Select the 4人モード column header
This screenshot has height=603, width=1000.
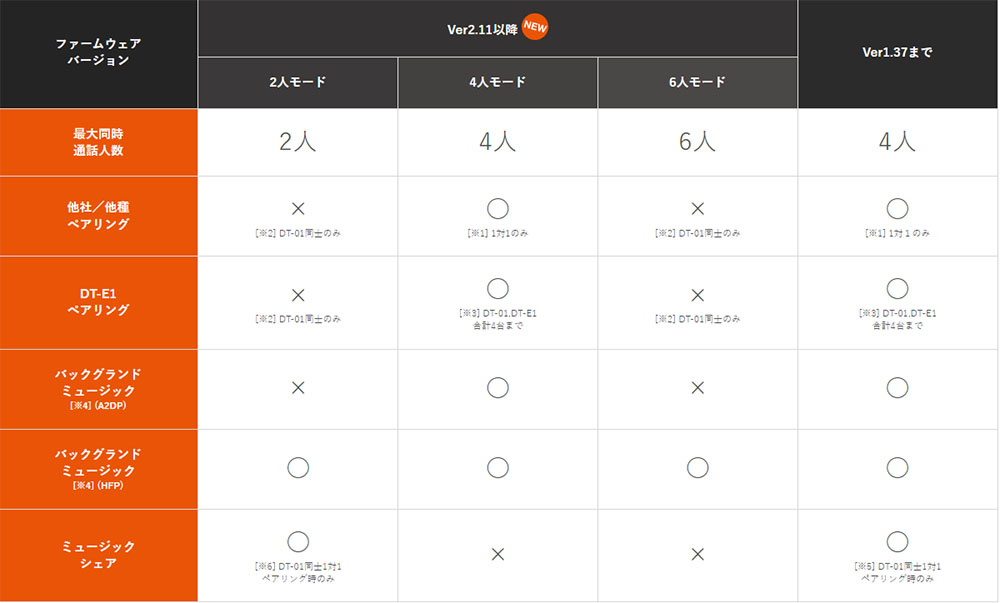[497, 83]
